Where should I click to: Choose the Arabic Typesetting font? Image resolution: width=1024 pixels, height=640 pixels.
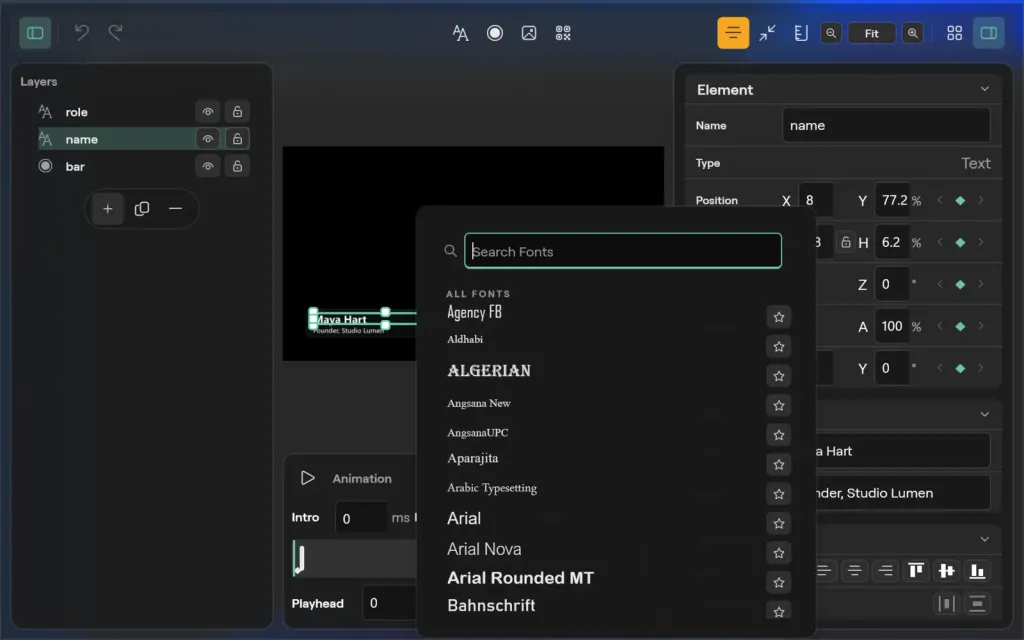pos(492,488)
